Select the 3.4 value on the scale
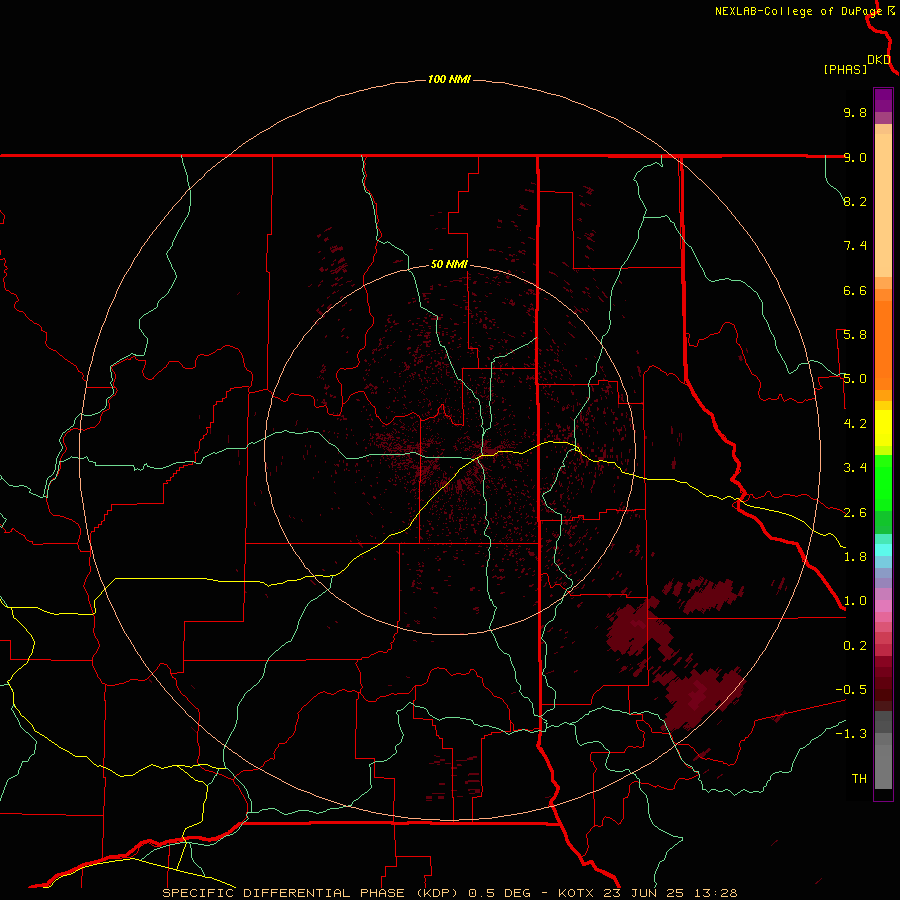900x900 pixels. (855, 468)
